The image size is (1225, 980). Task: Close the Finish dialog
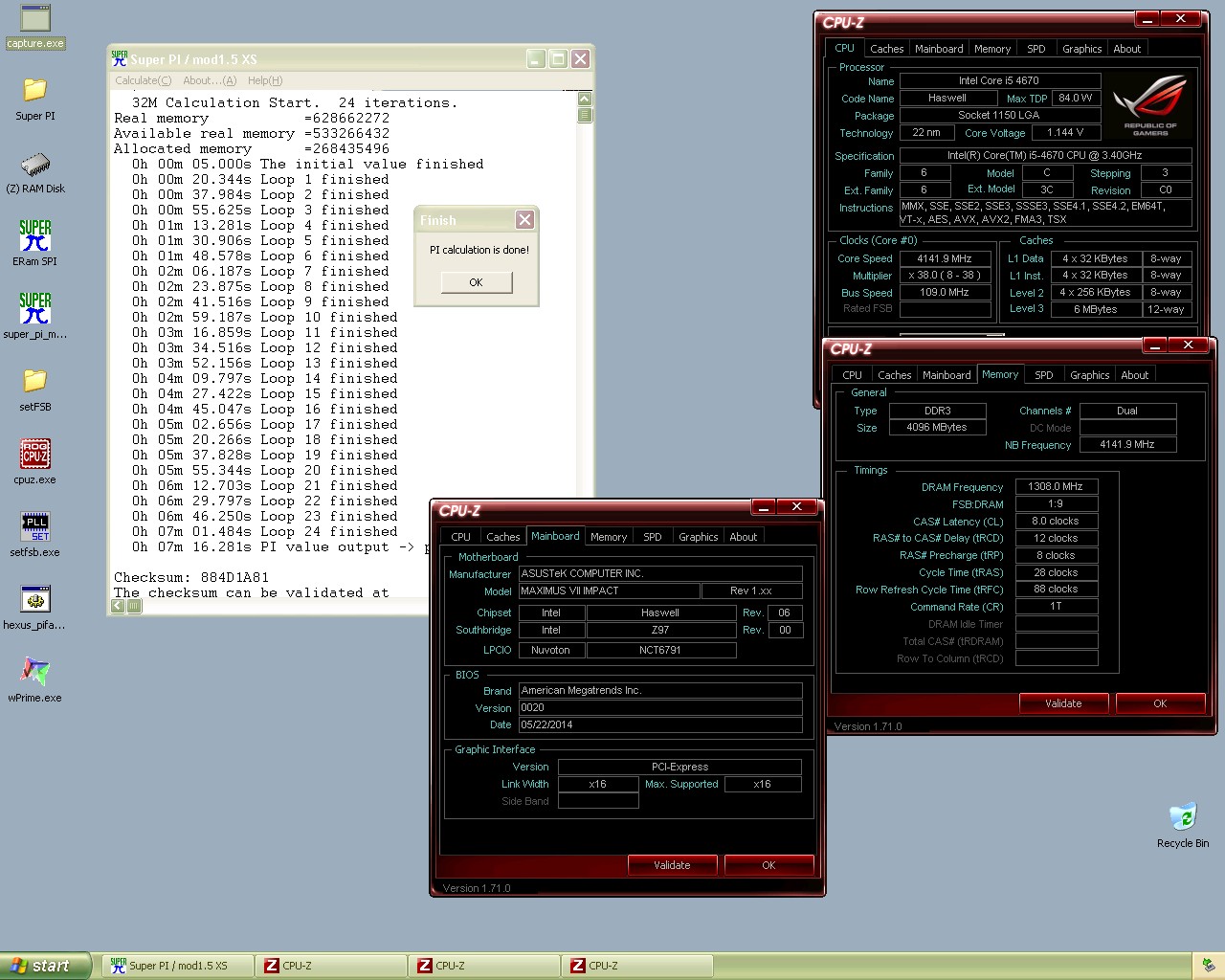[524, 220]
